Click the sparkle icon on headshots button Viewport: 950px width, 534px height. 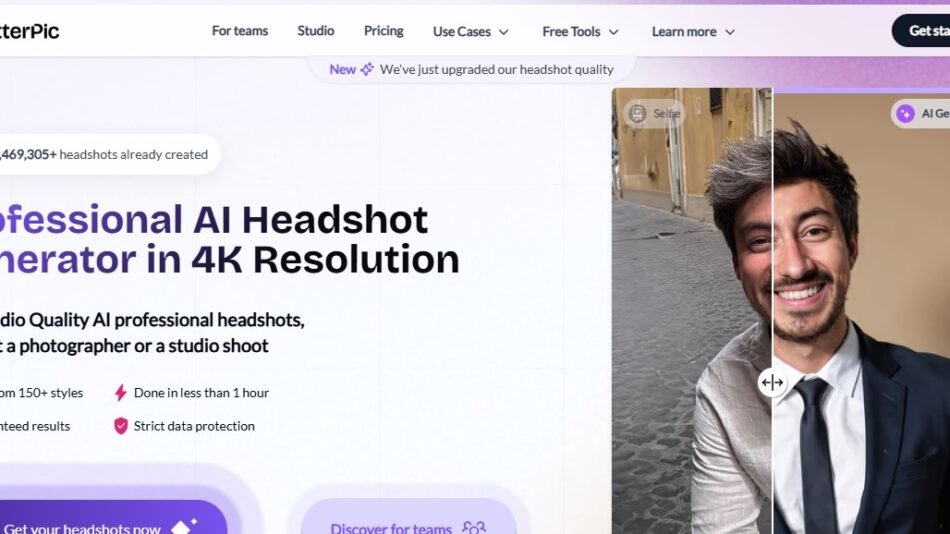184,526
